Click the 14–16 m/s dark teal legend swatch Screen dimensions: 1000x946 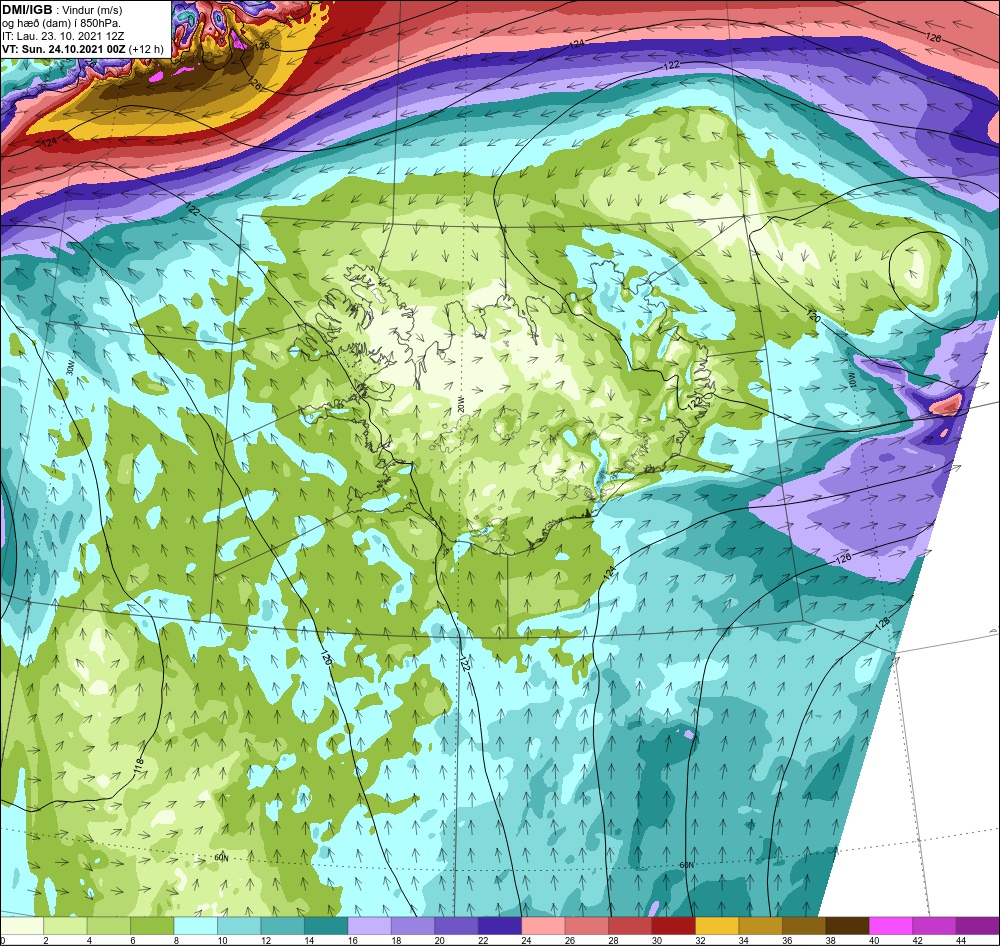[x=326, y=926]
